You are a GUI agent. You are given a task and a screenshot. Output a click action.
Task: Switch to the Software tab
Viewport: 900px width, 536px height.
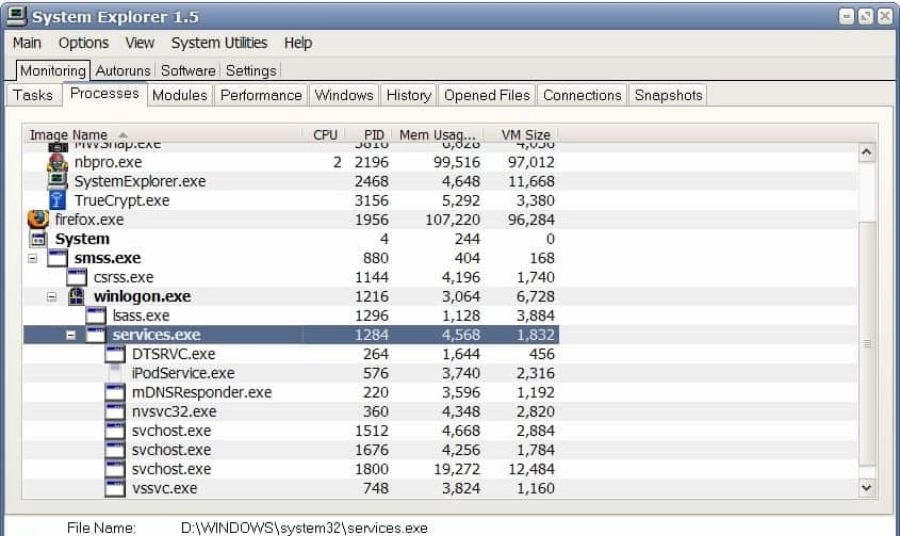[x=188, y=71]
